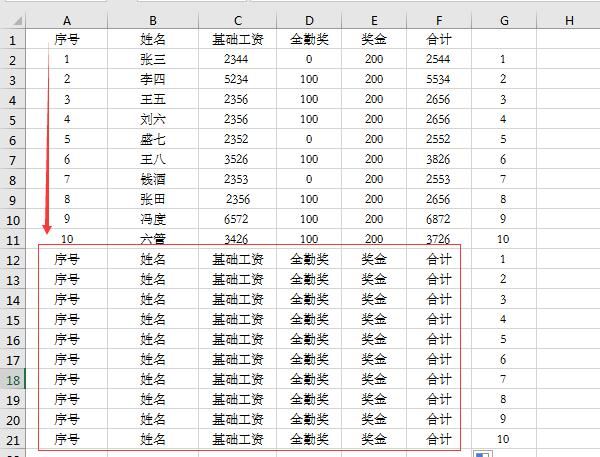This screenshot has height=457, width=600.
Task: Select row 21 header
Action: pyautogui.click(x=13, y=440)
